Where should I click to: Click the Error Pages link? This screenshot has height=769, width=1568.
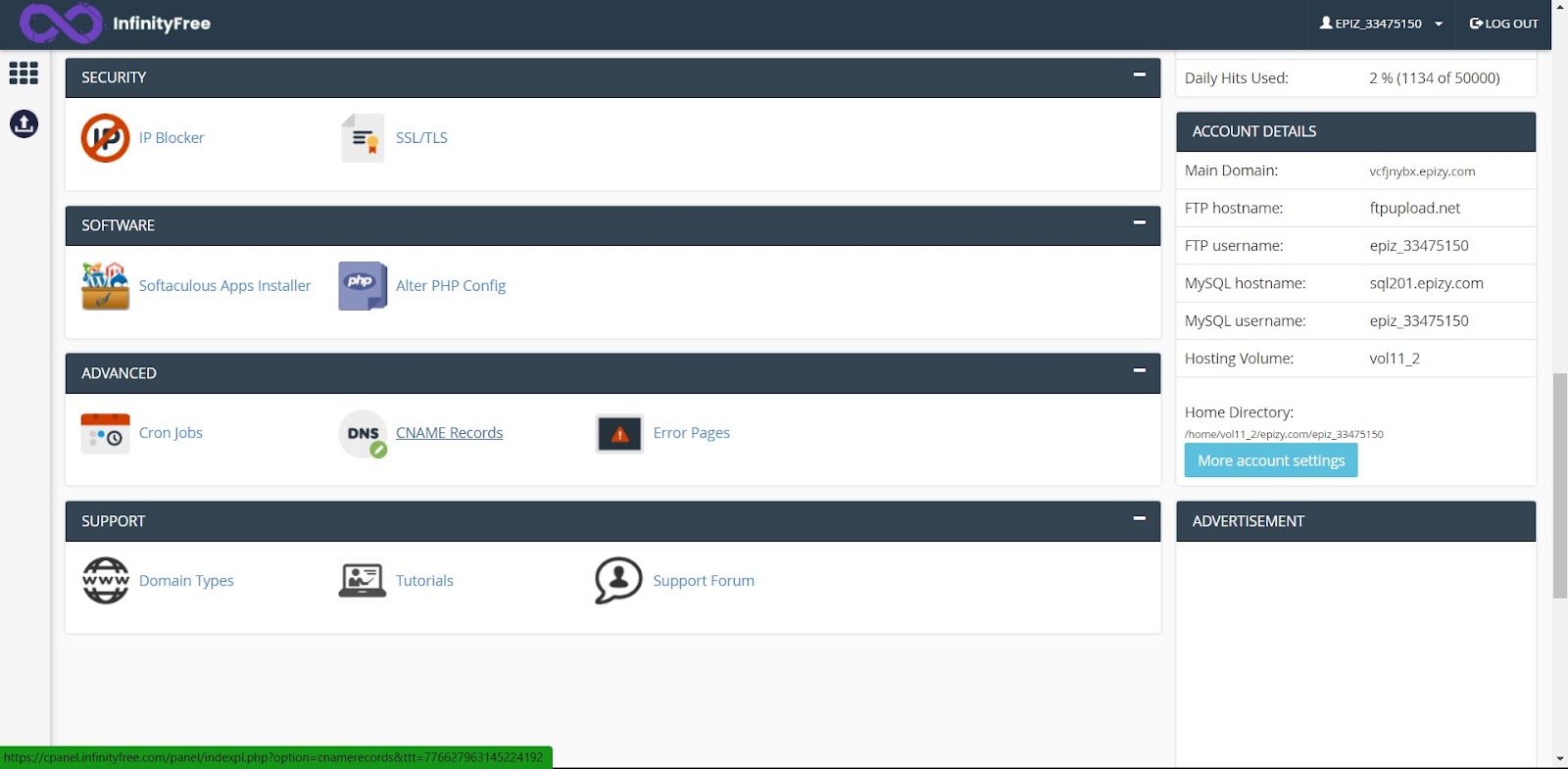[x=691, y=433]
